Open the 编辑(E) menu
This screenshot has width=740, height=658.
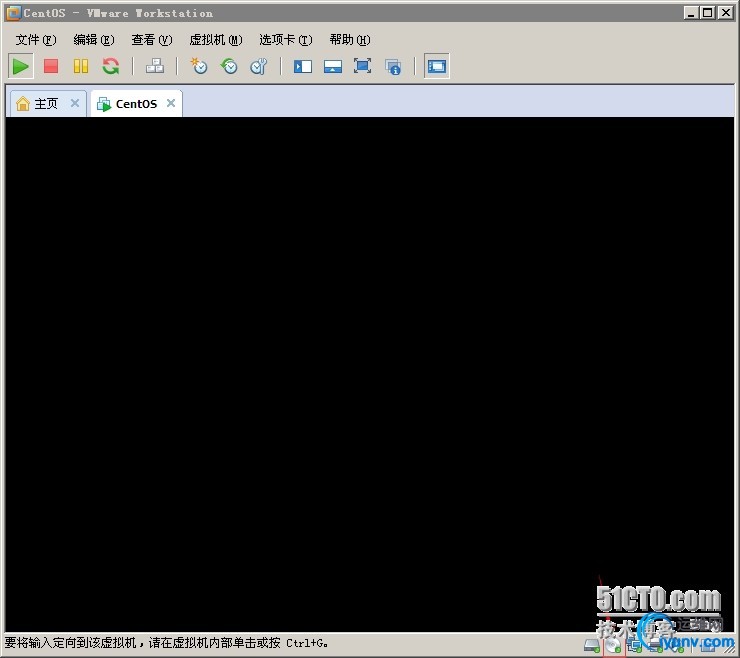94,40
